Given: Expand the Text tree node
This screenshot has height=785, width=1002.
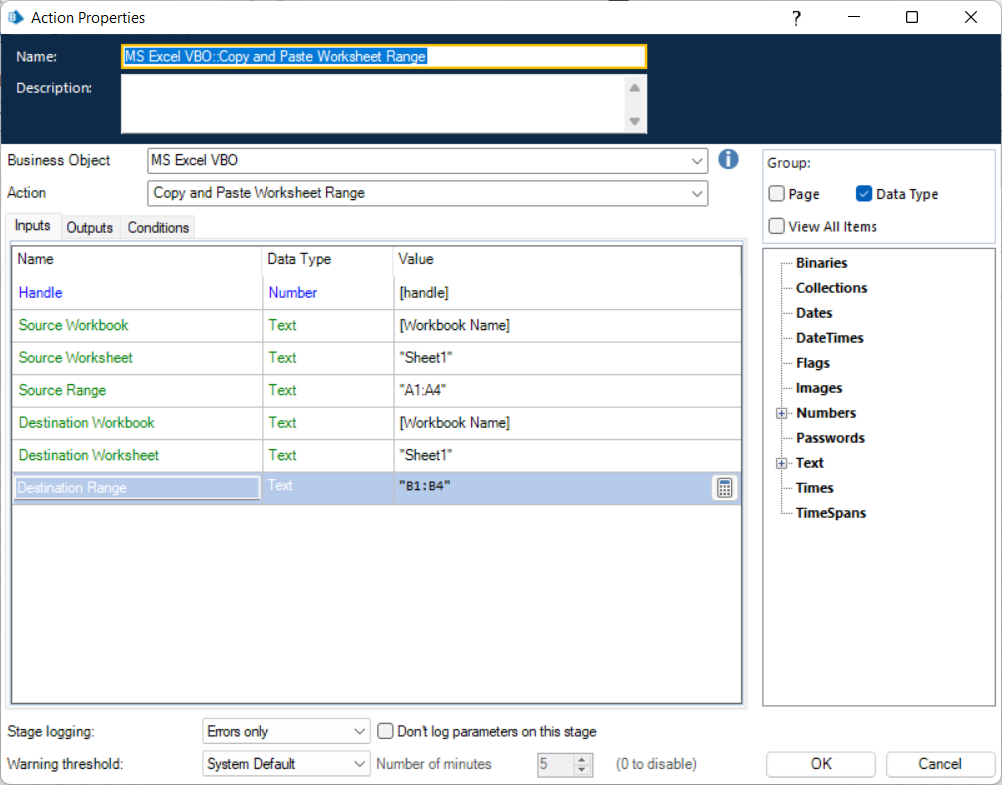Looking at the screenshot, I should pyautogui.click(x=782, y=463).
